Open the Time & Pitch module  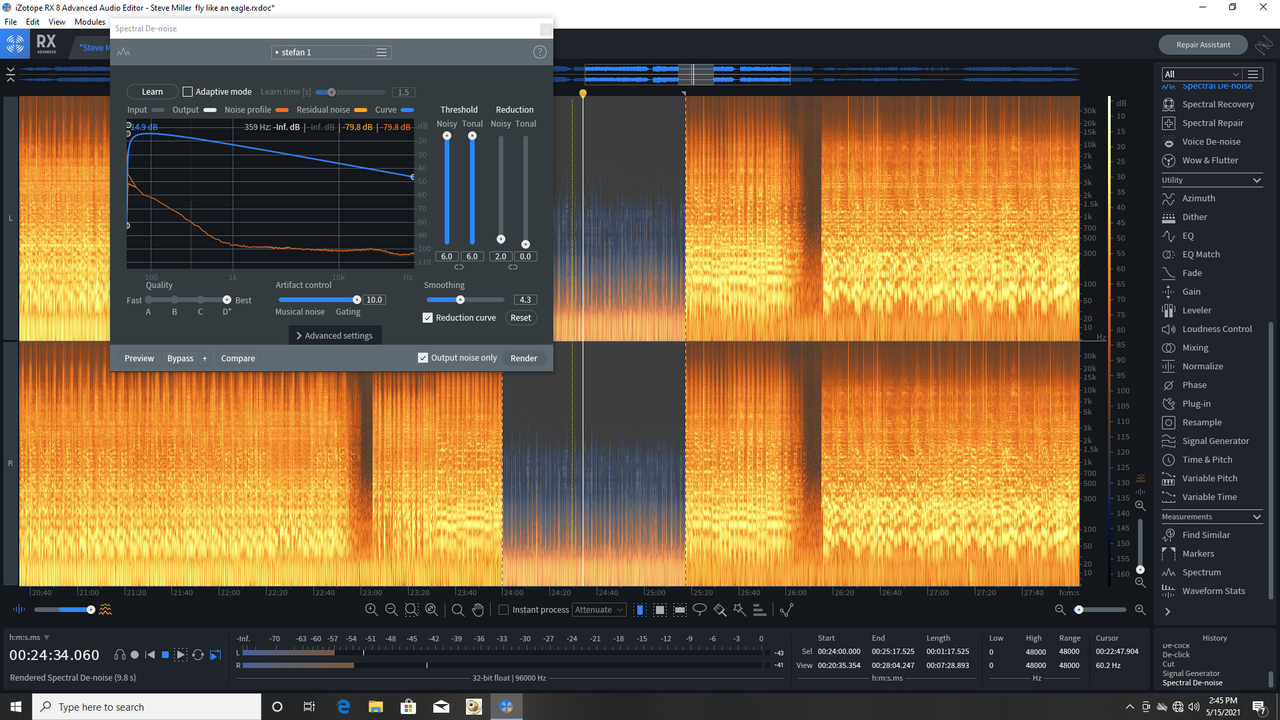click(x=1197, y=460)
